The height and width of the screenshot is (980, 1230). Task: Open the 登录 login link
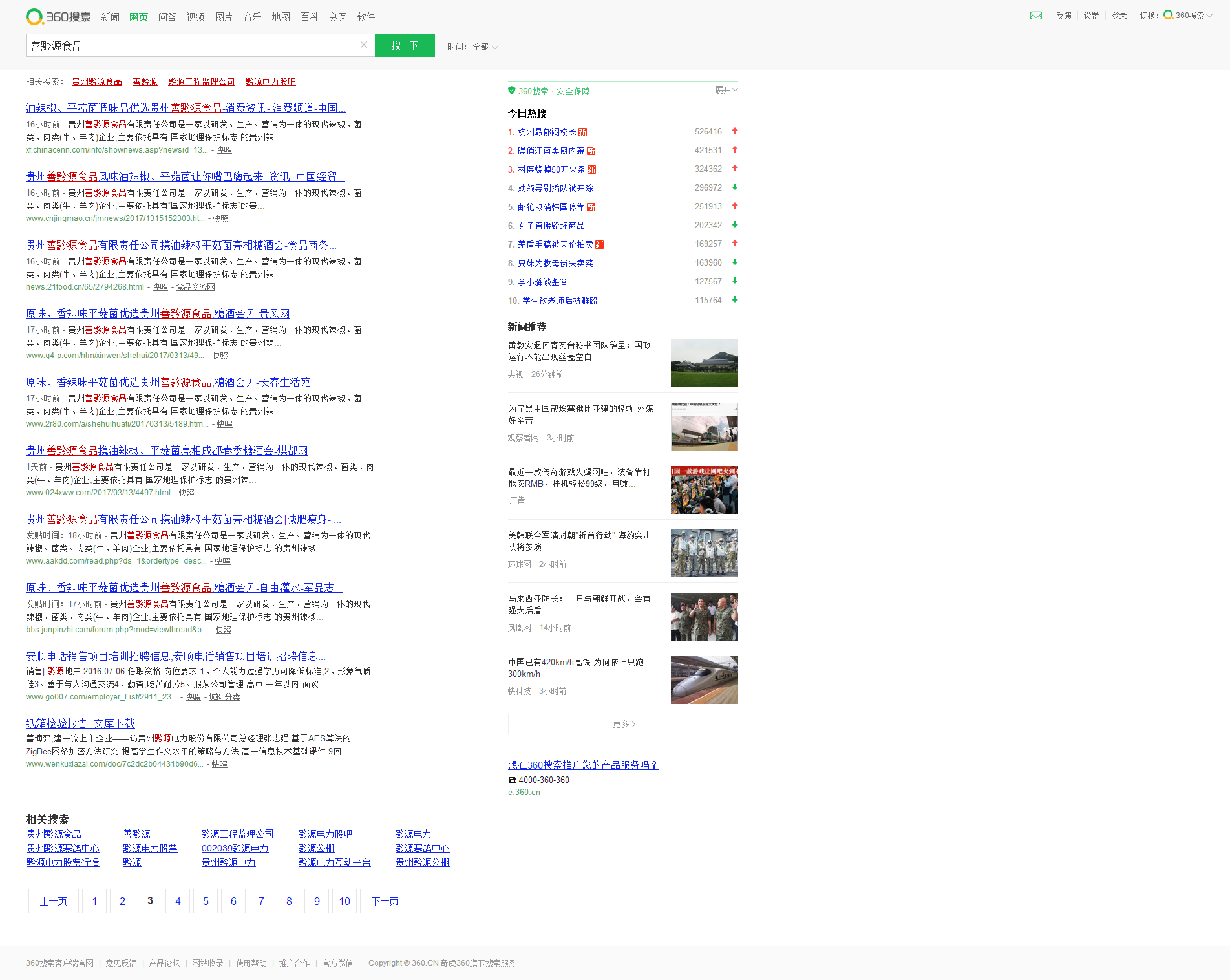tap(1119, 16)
